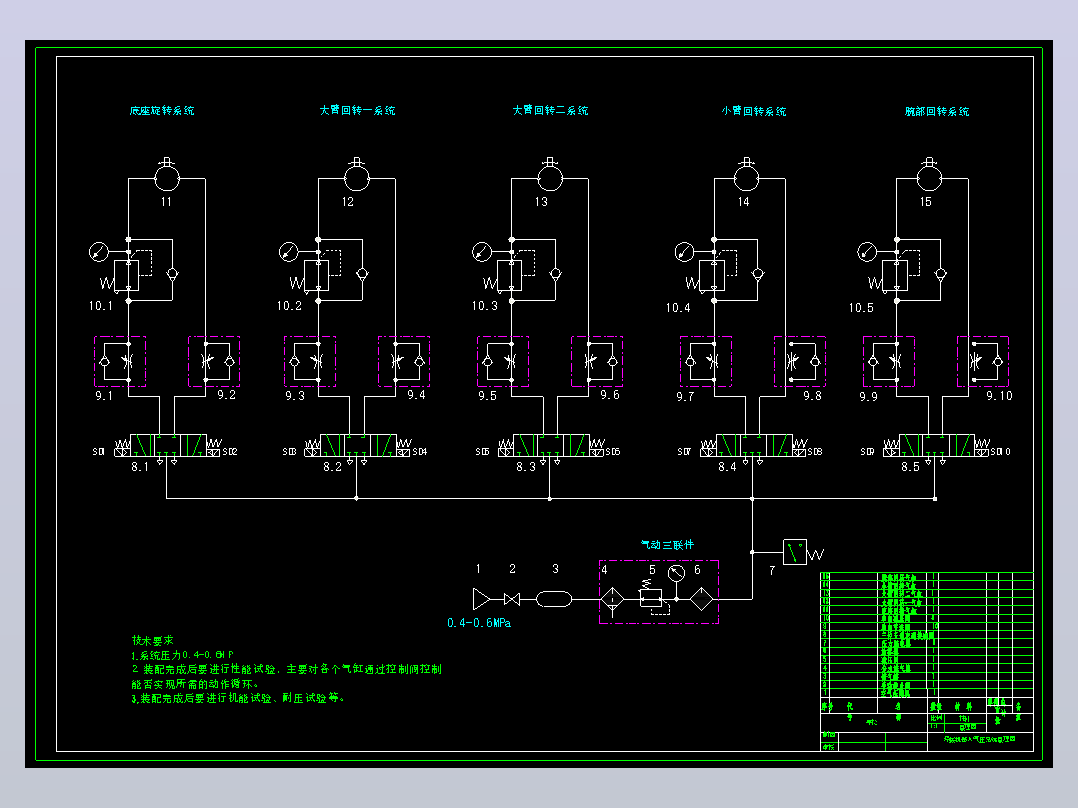Select the solenoid label SD4

pos(419,452)
